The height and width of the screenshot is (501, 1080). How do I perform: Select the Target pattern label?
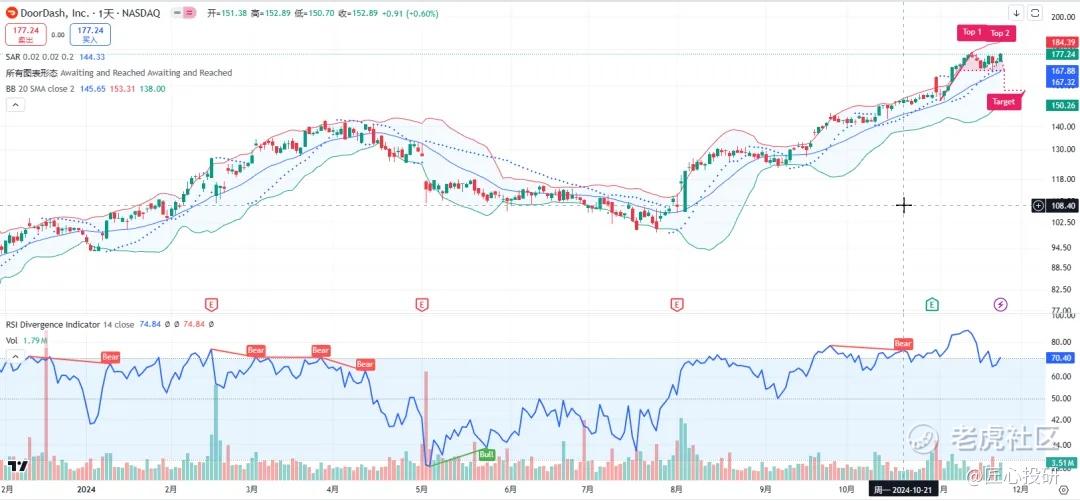(x=1004, y=102)
